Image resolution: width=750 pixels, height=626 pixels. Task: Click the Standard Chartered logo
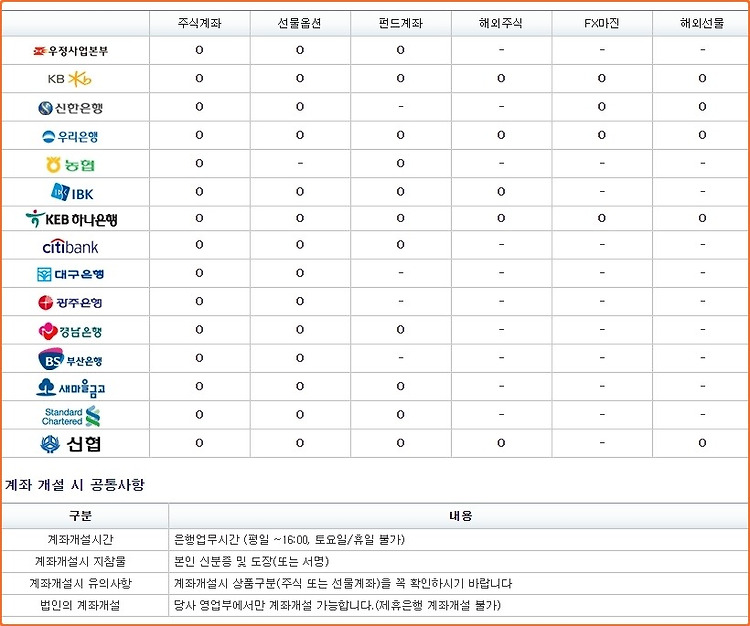tap(71, 417)
